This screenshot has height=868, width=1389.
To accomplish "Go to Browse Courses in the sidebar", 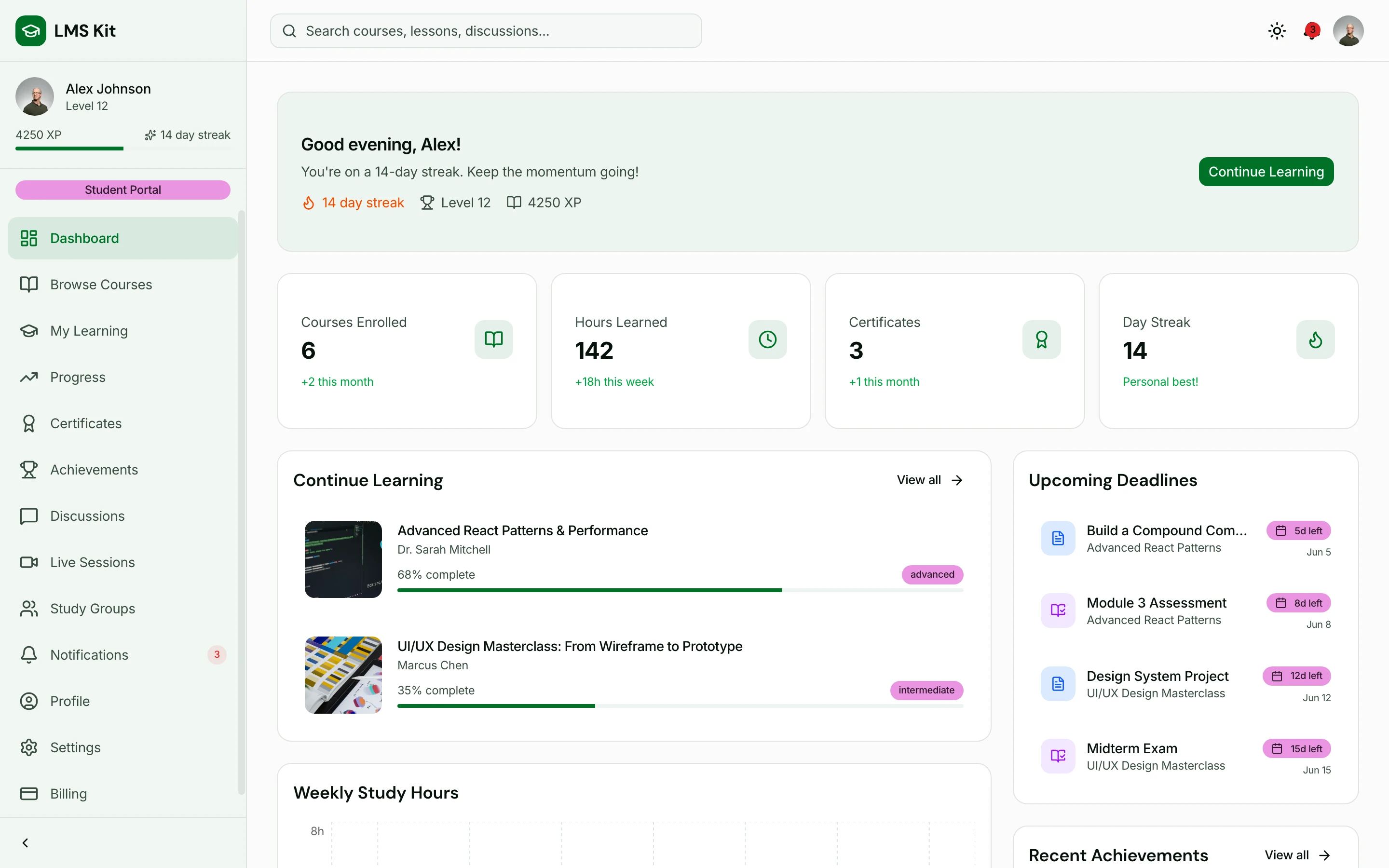I will tap(123, 285).
